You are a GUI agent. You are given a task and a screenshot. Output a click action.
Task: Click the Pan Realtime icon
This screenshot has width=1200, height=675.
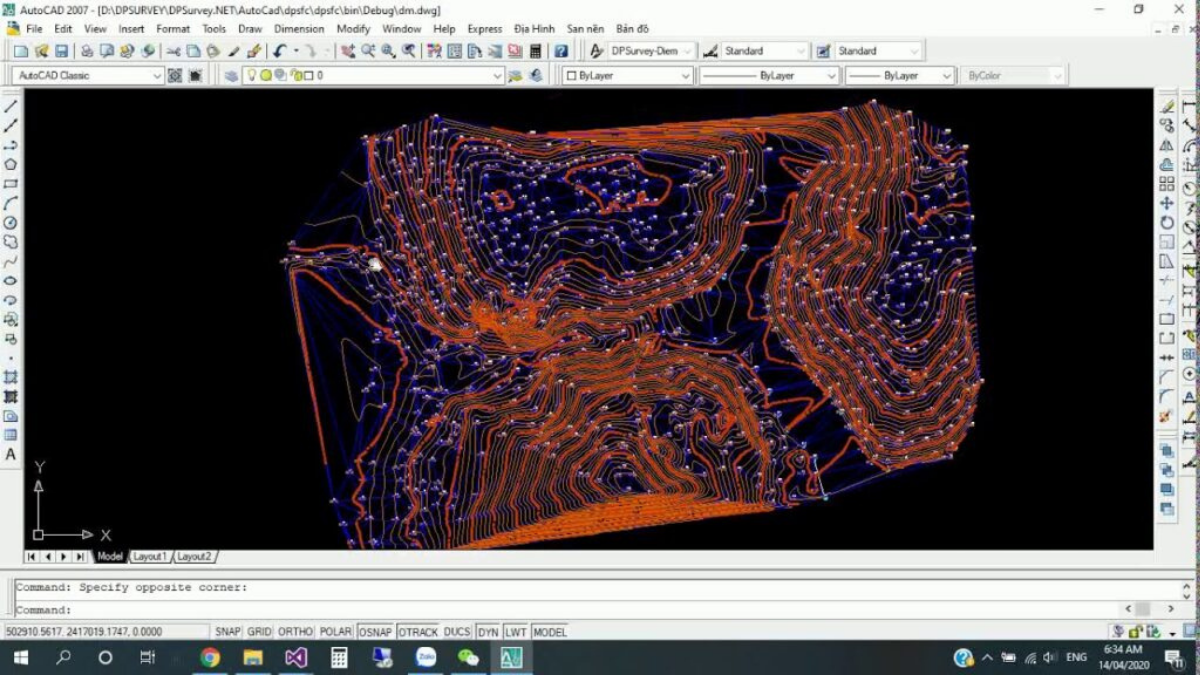[x=348, y=51]
